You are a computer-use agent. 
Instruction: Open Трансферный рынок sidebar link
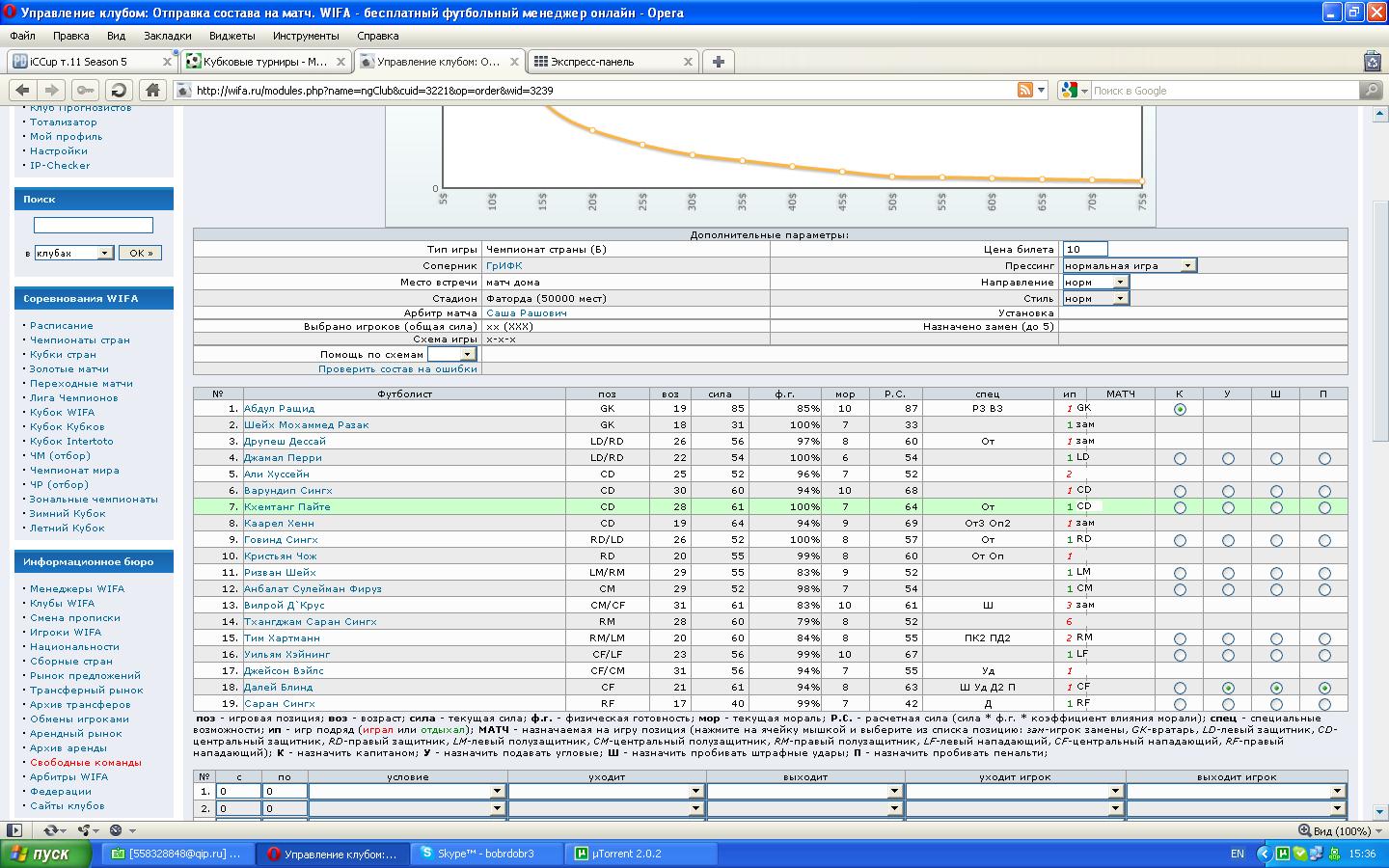(86, 690)
